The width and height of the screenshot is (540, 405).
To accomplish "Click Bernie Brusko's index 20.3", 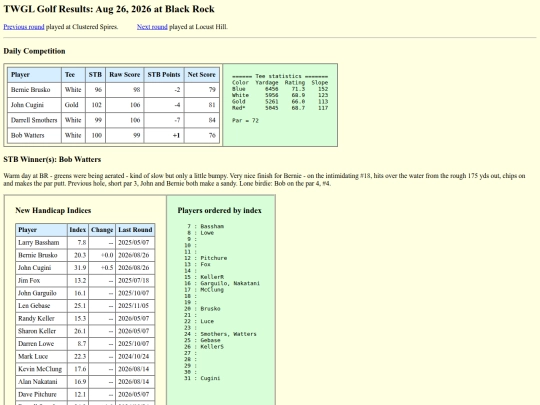I will [x=77, y=255].
